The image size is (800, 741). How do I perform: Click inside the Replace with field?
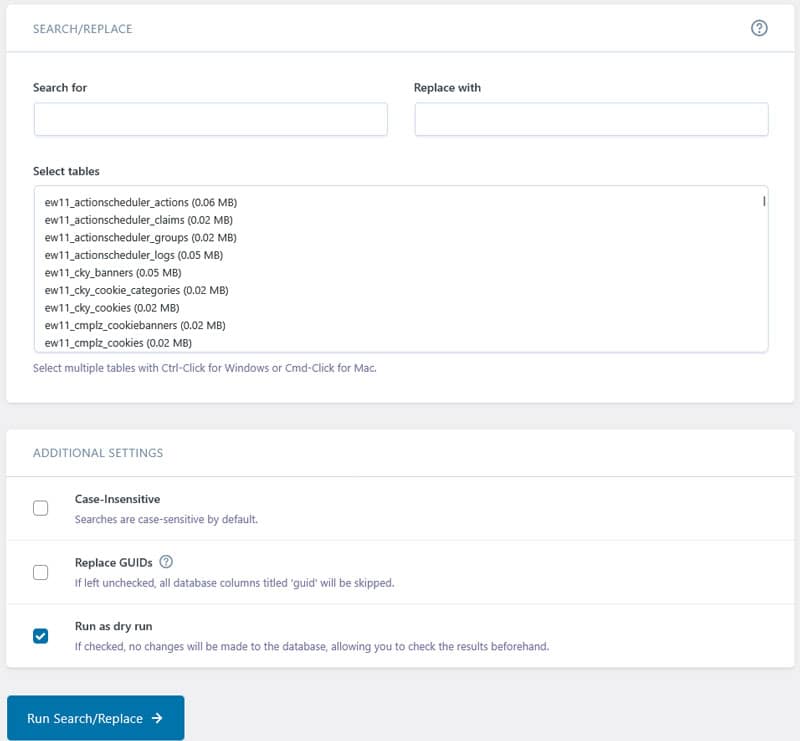[590, 118]
